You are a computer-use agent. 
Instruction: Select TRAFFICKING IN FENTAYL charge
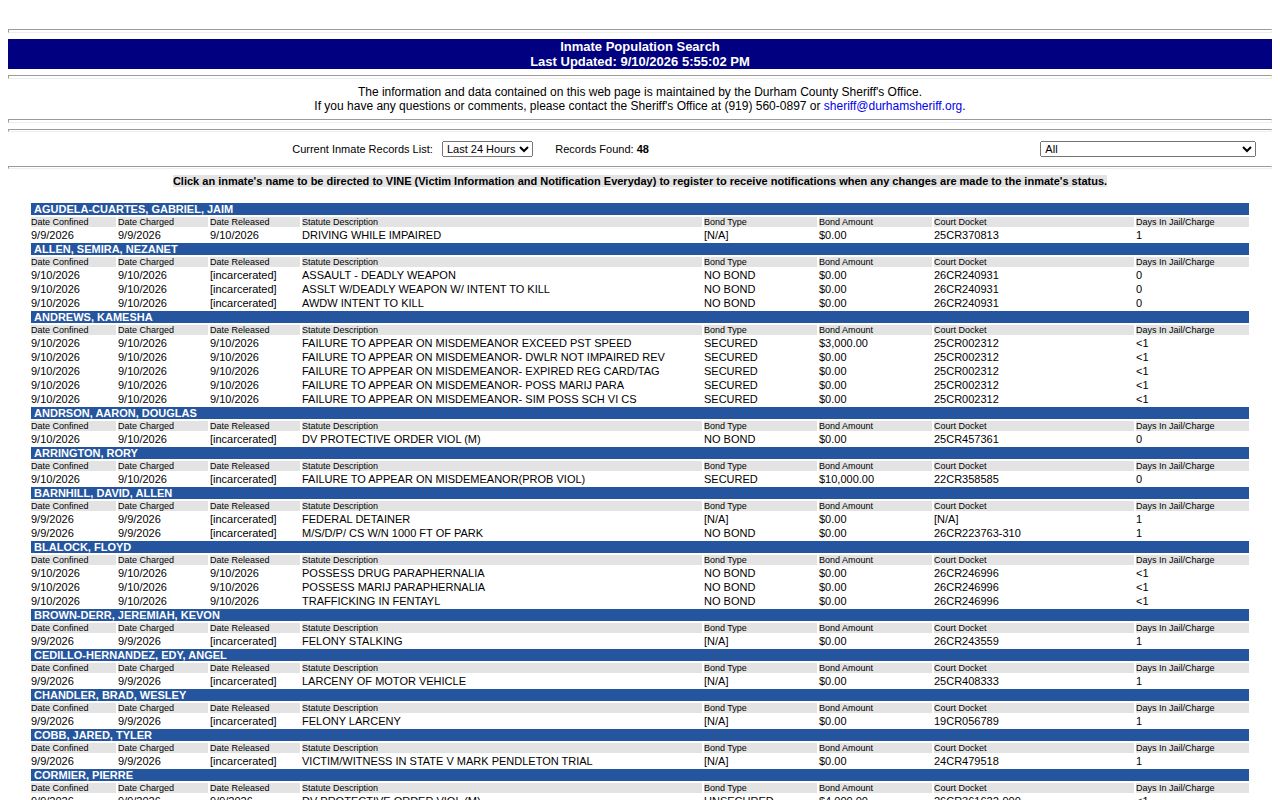pos(371,601)
